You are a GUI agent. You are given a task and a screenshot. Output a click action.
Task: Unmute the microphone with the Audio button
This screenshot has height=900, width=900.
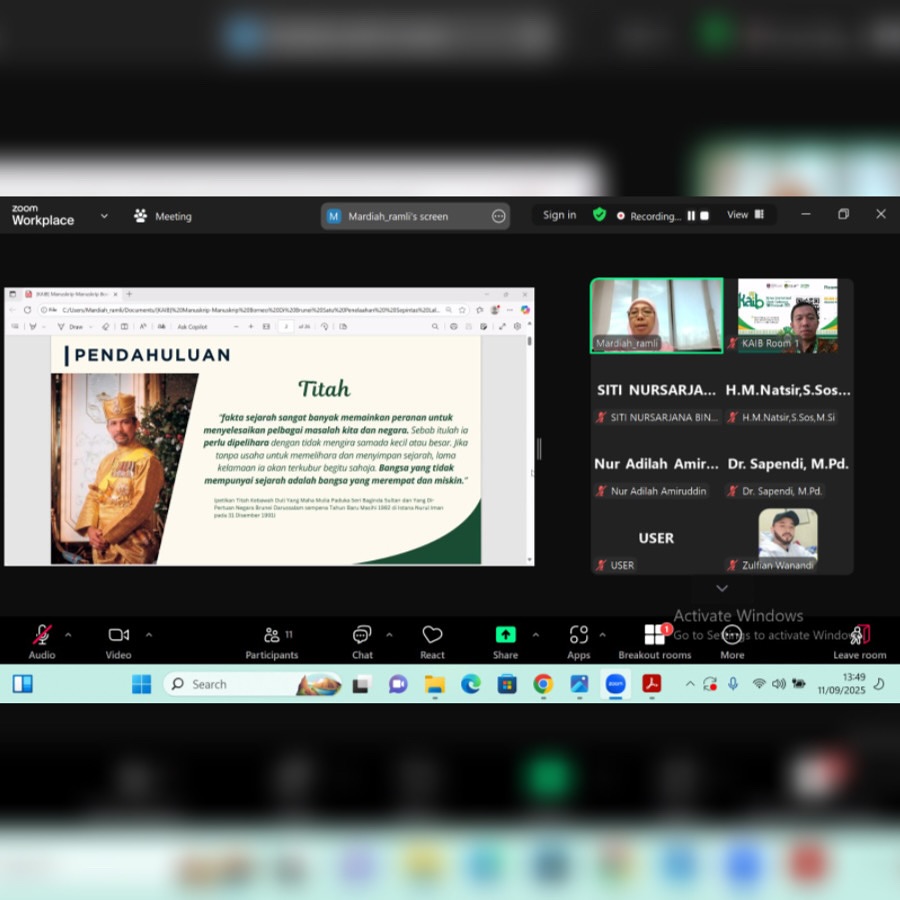click(x=42, y=636)
